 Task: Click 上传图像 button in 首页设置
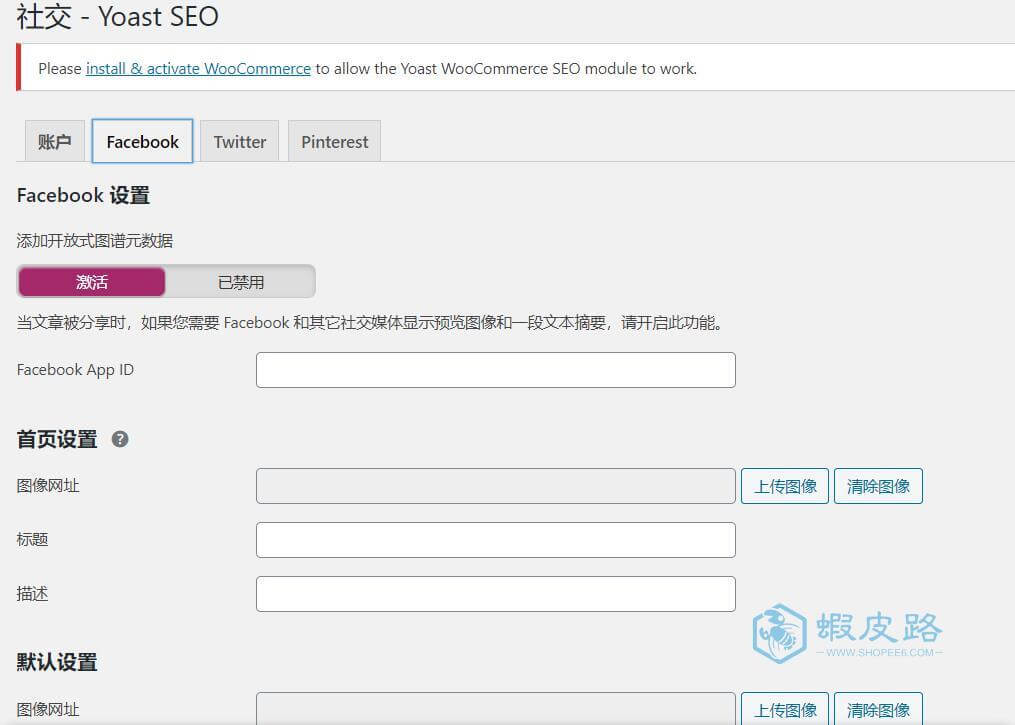point(785,486)
